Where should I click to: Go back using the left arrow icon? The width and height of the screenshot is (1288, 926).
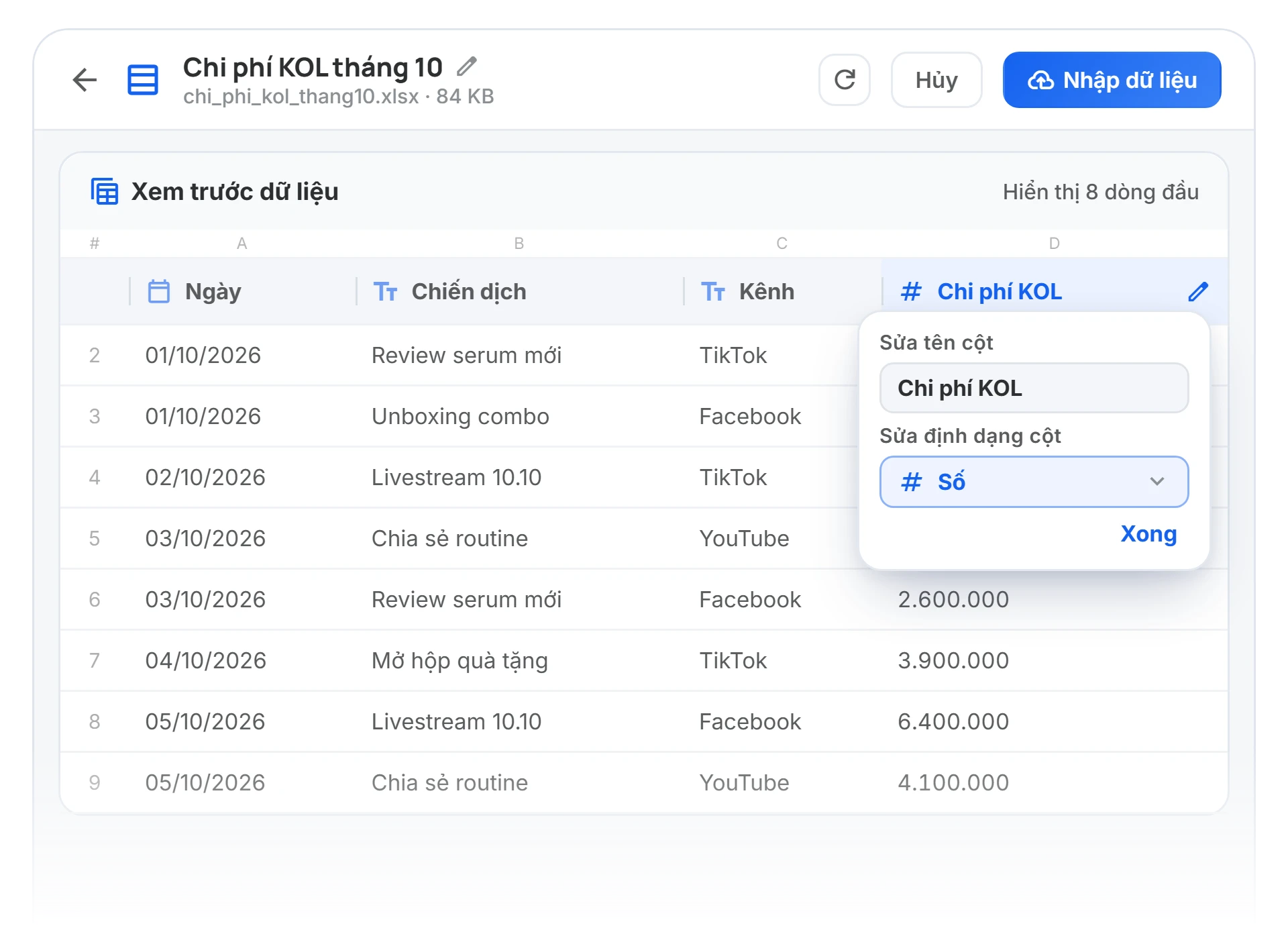pos(85,80)
